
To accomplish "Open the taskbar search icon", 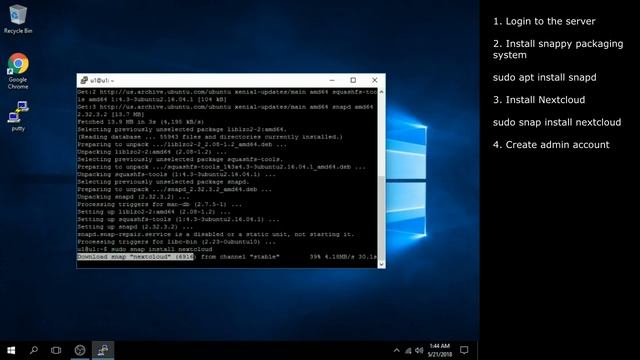I will (x=34, y=350).
